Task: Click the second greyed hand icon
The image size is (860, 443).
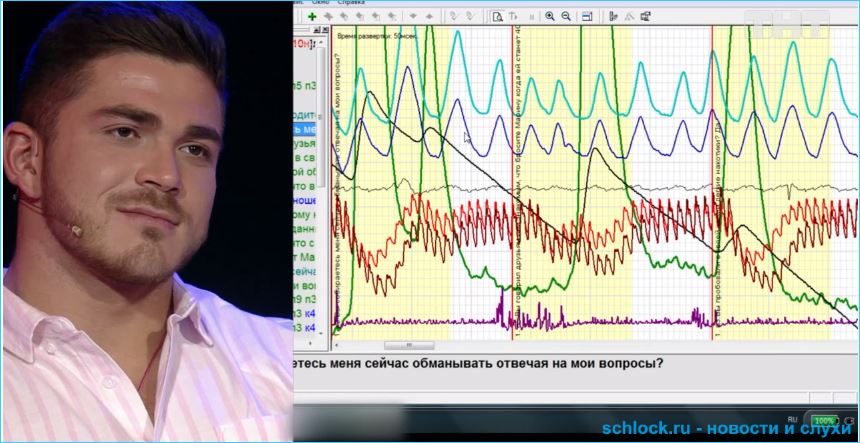Action: tap(469, 16)
